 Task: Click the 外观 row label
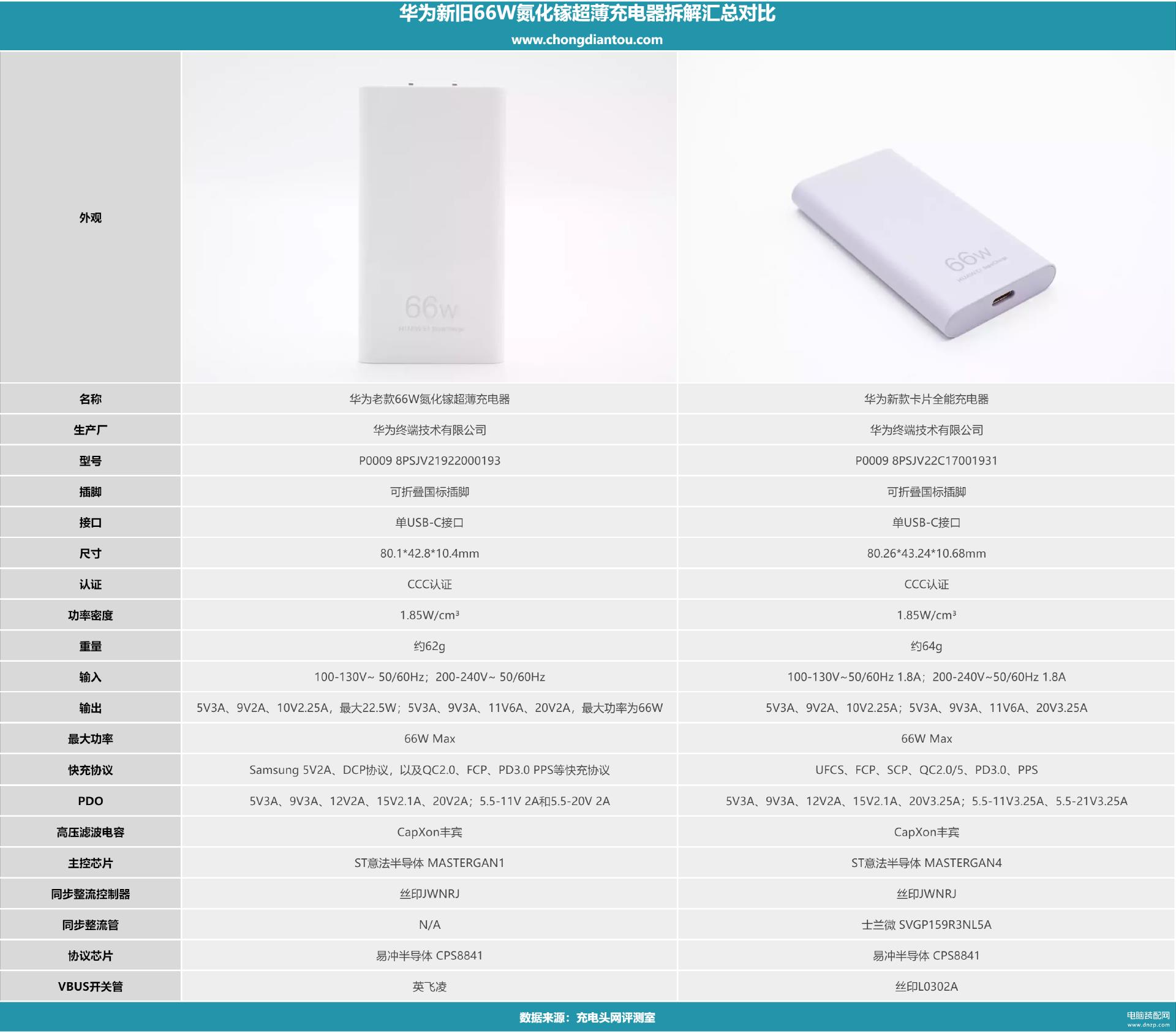coord(90,218)
